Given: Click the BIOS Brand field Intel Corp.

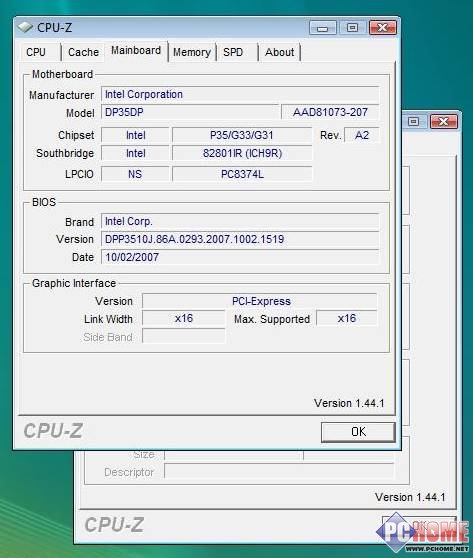Looking at the screenshot, I should (240, 222).
